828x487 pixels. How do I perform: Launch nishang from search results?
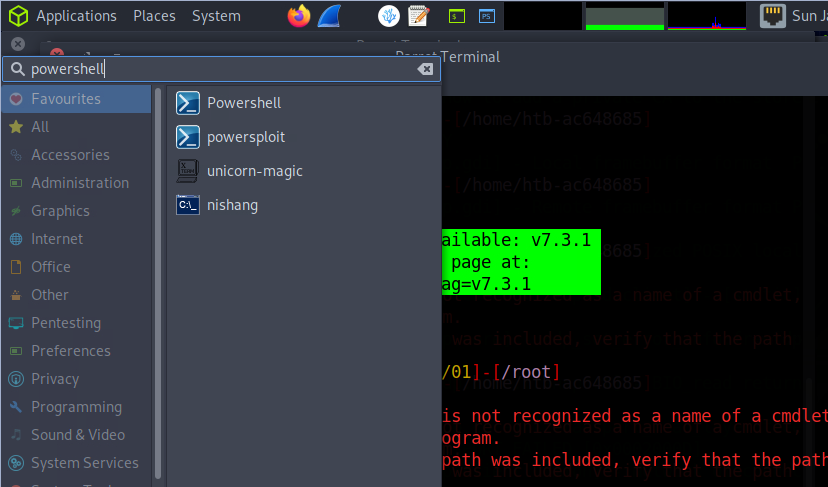[304, 205]
